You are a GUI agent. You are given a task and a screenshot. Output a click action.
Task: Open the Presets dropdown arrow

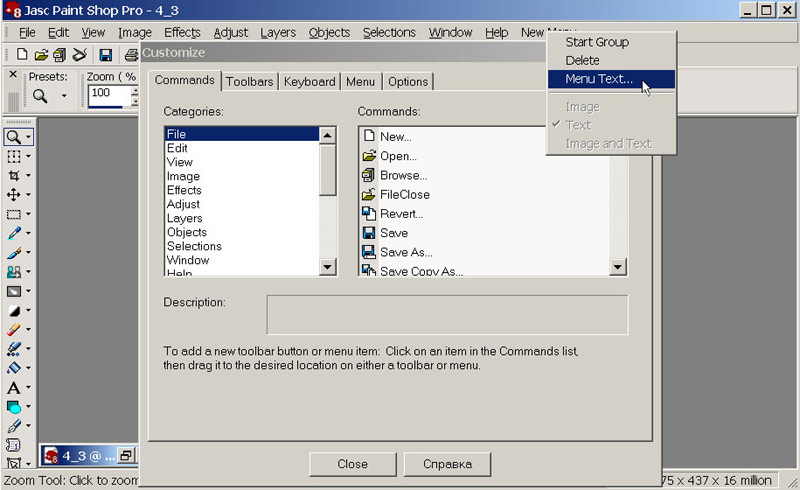[x=64, y=97]
